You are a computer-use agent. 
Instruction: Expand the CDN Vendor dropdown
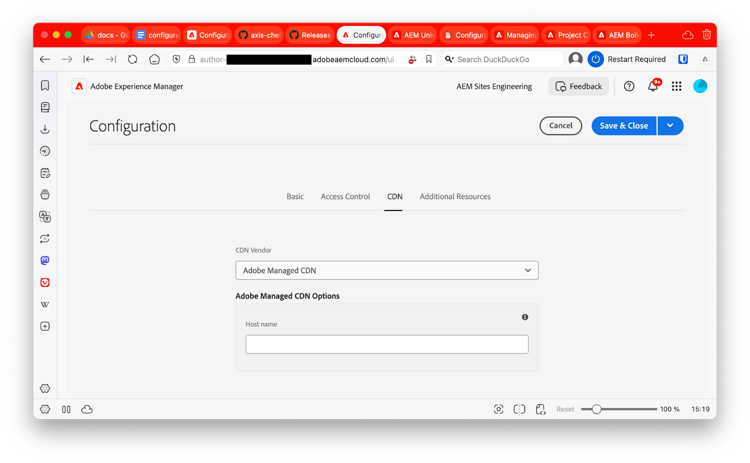click(386, 270)
